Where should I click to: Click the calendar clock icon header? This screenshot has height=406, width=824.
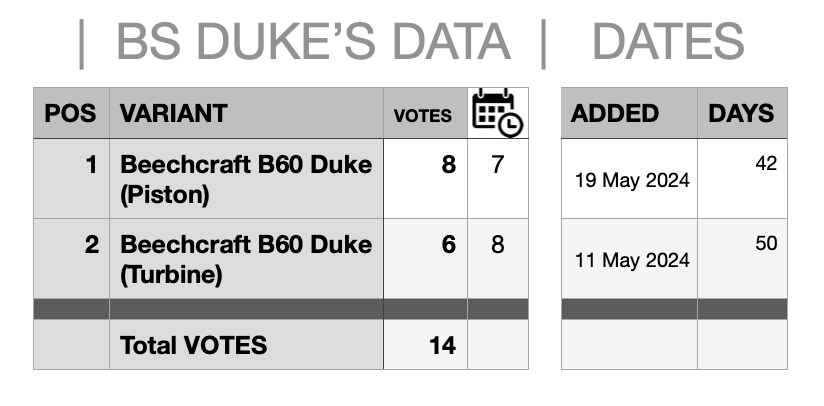tap(497, 113)
